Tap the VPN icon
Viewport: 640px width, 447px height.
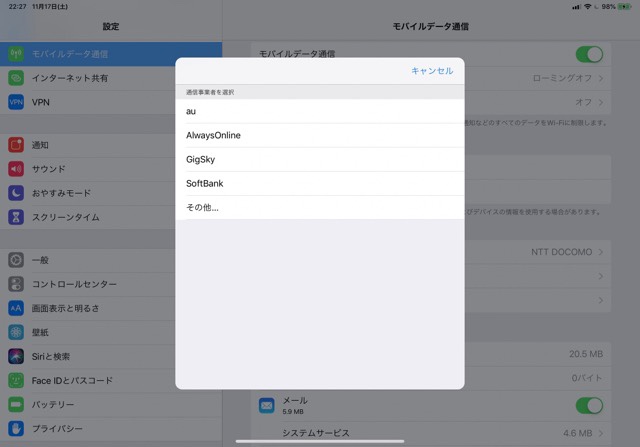tap(16, 102)
